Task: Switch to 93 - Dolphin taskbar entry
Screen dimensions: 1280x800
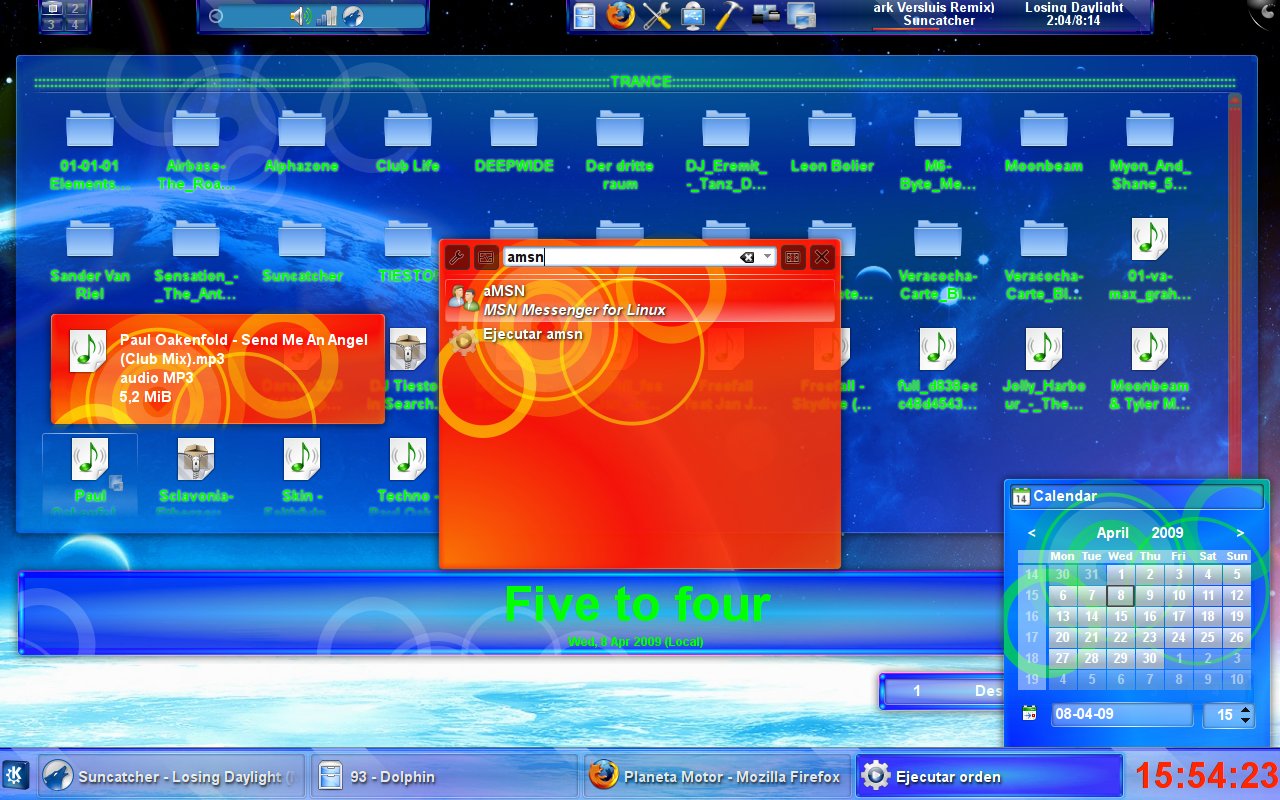Action: [x=443, y=776]
